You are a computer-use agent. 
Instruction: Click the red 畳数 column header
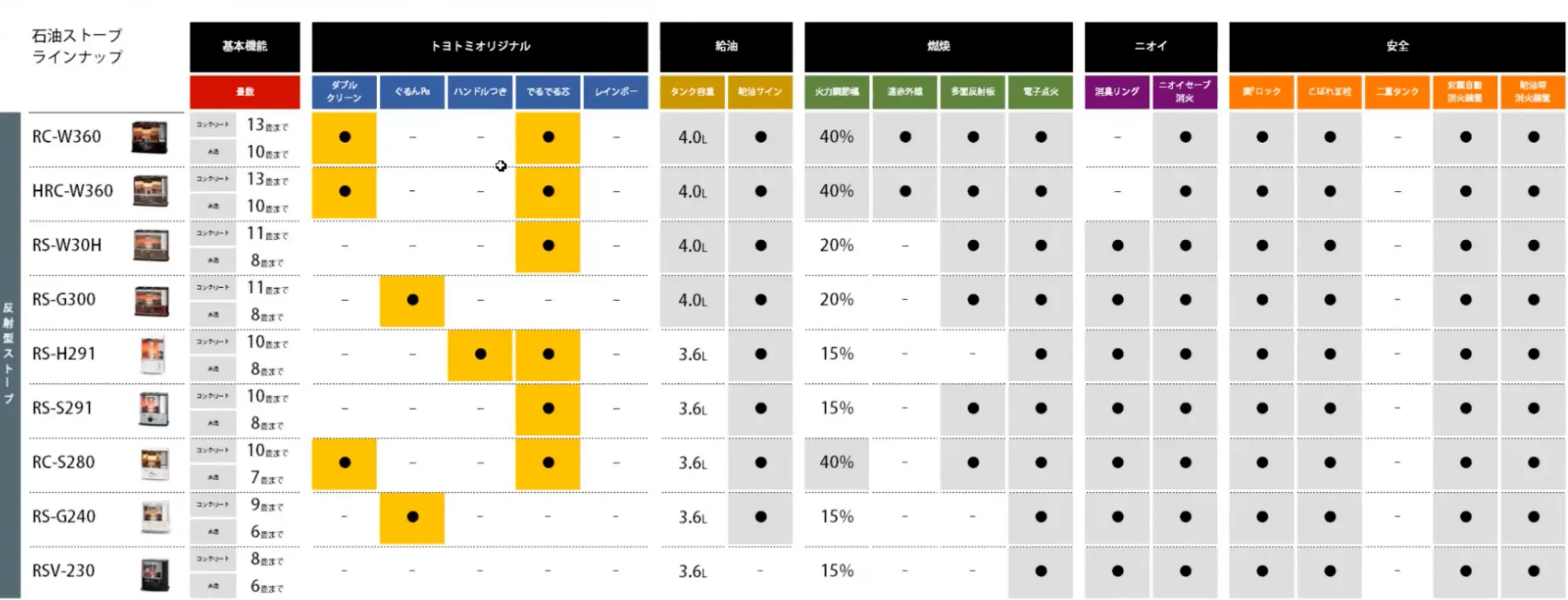coord(245,92)
